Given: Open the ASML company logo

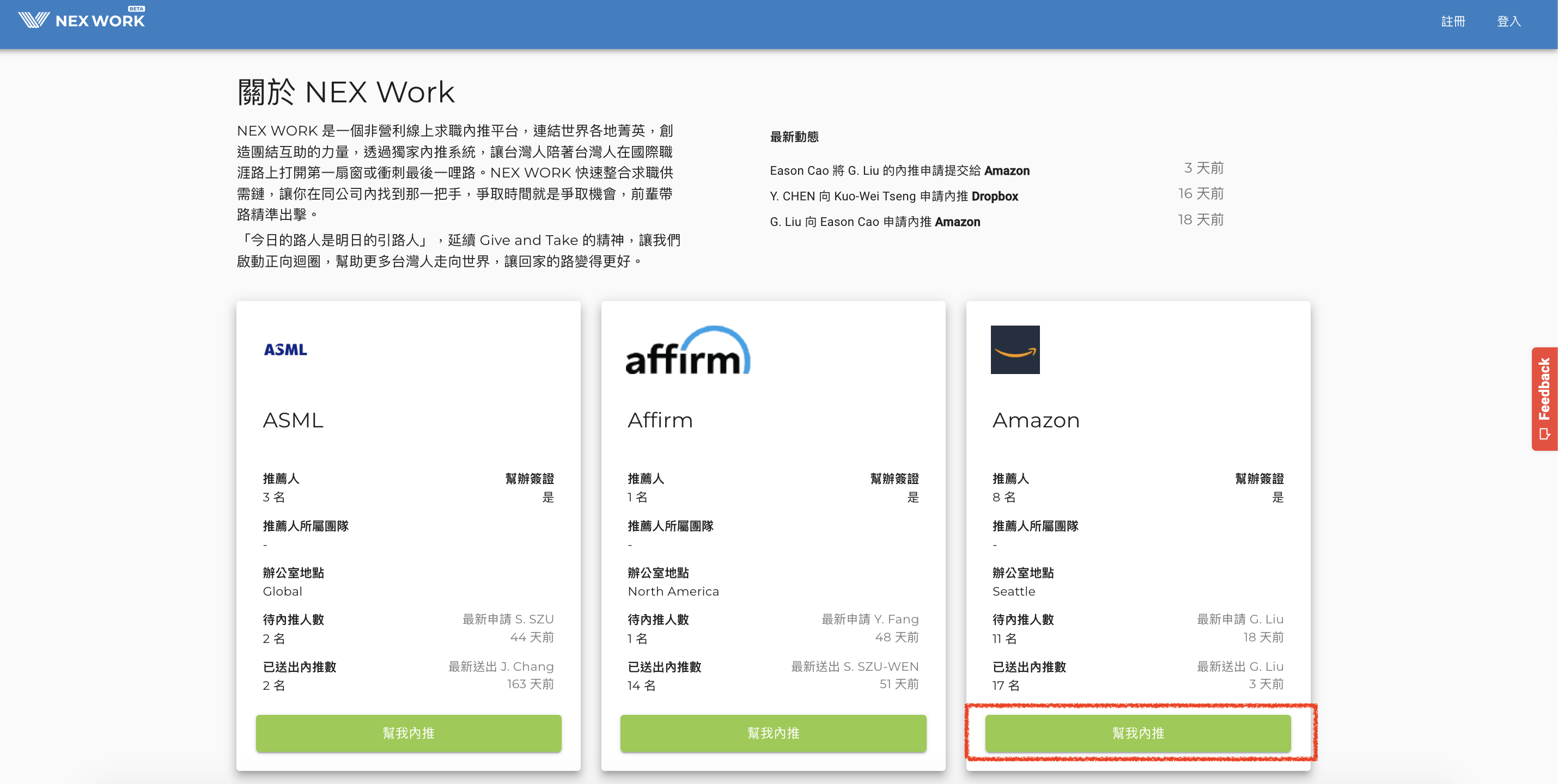Looking at the screenshot, I should 285,349.
